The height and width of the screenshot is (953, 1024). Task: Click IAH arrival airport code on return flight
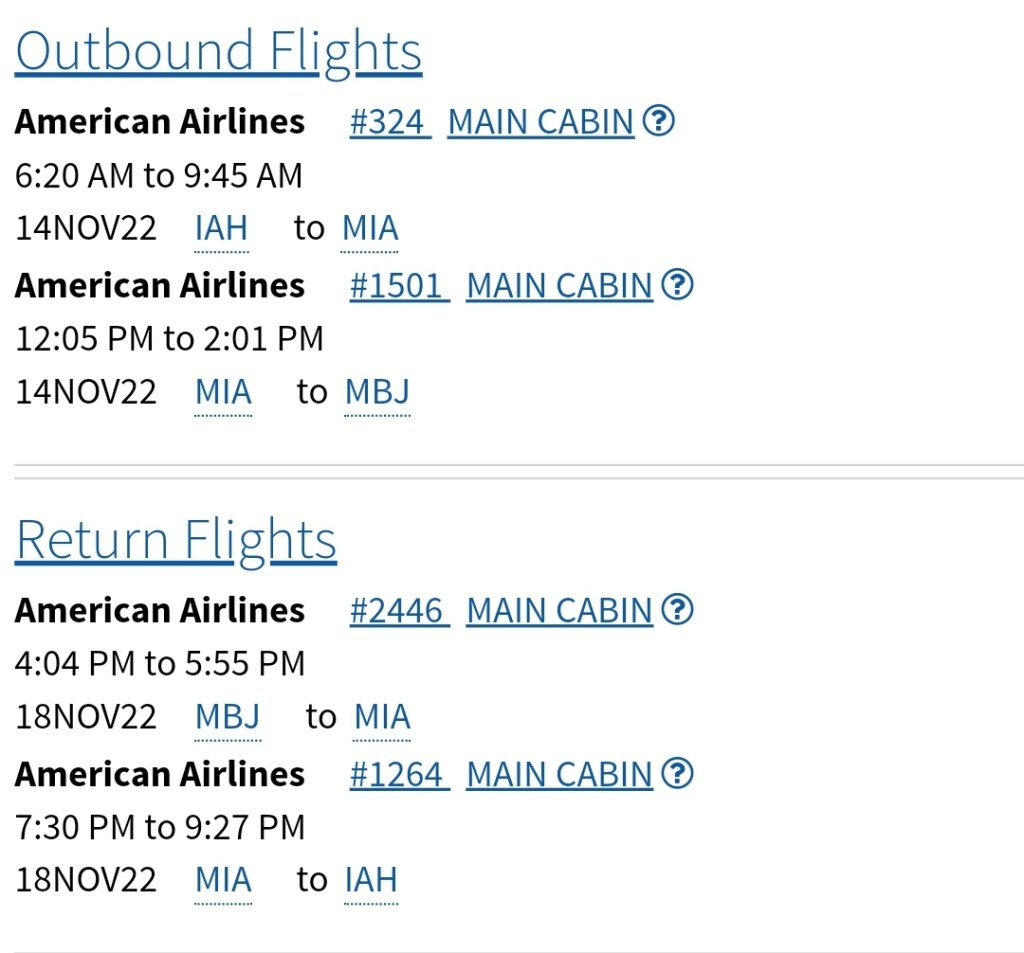371,880
